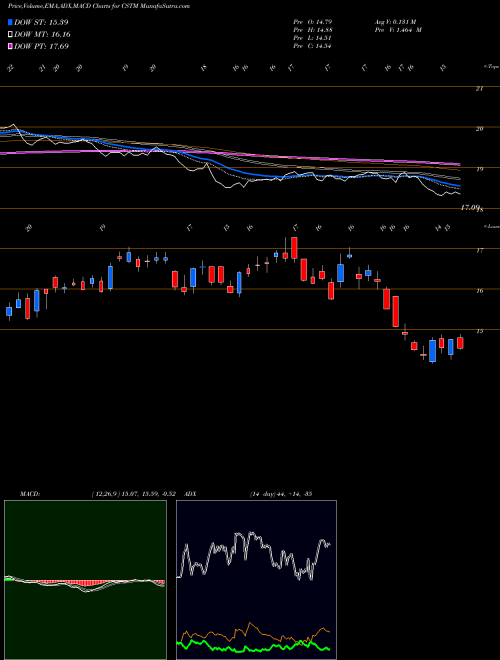Screen dimensions: 500x660
Task: Click the white DOW MT legend swatch
Action: click(11, 35)
